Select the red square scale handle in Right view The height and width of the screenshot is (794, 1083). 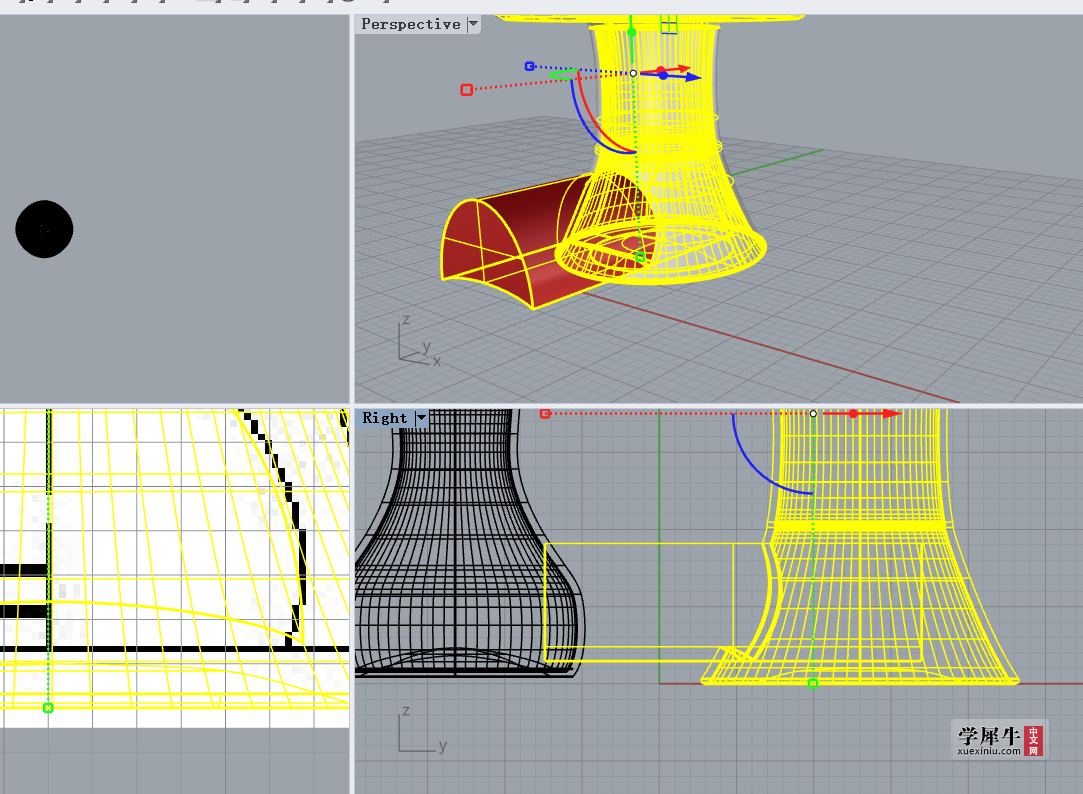click(x=545, y=414)
